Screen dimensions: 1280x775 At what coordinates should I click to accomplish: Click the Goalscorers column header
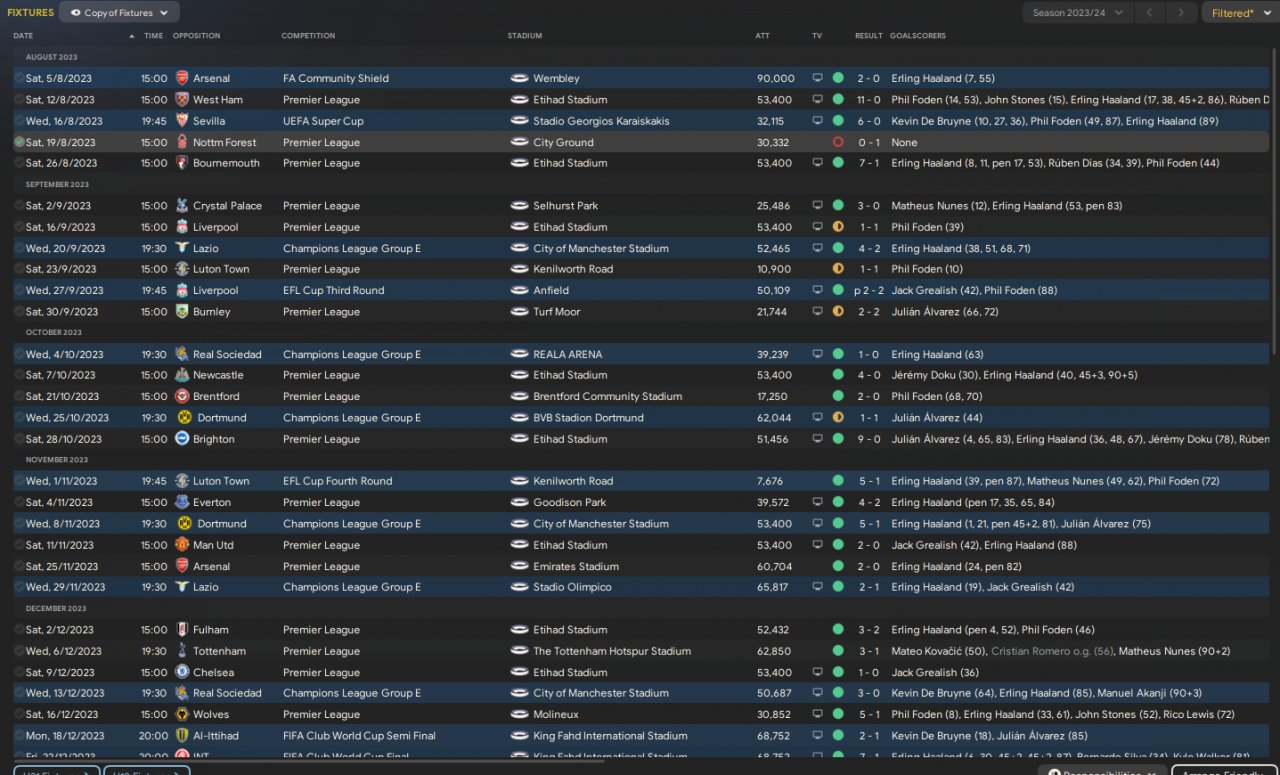pos(917,36)
